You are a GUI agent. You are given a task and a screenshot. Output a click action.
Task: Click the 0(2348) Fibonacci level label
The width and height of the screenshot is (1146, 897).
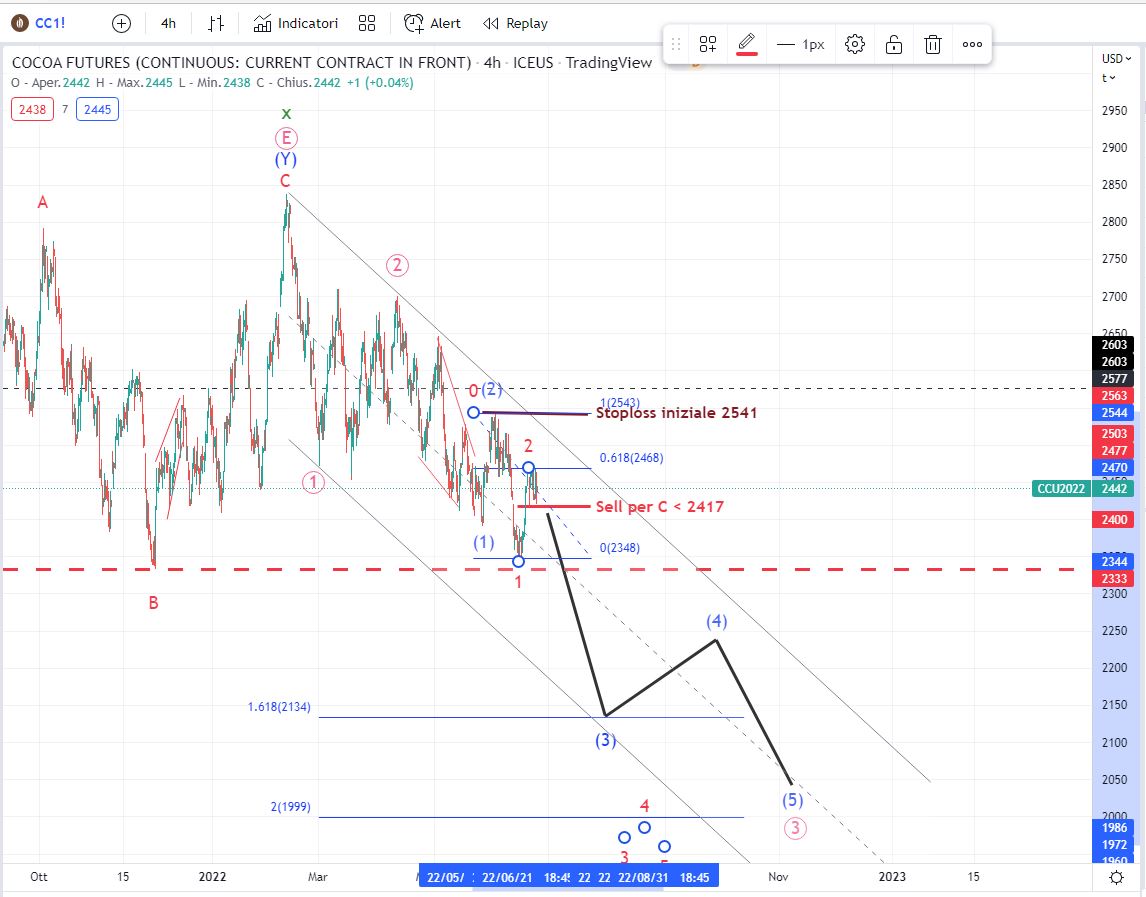[620, 548]
